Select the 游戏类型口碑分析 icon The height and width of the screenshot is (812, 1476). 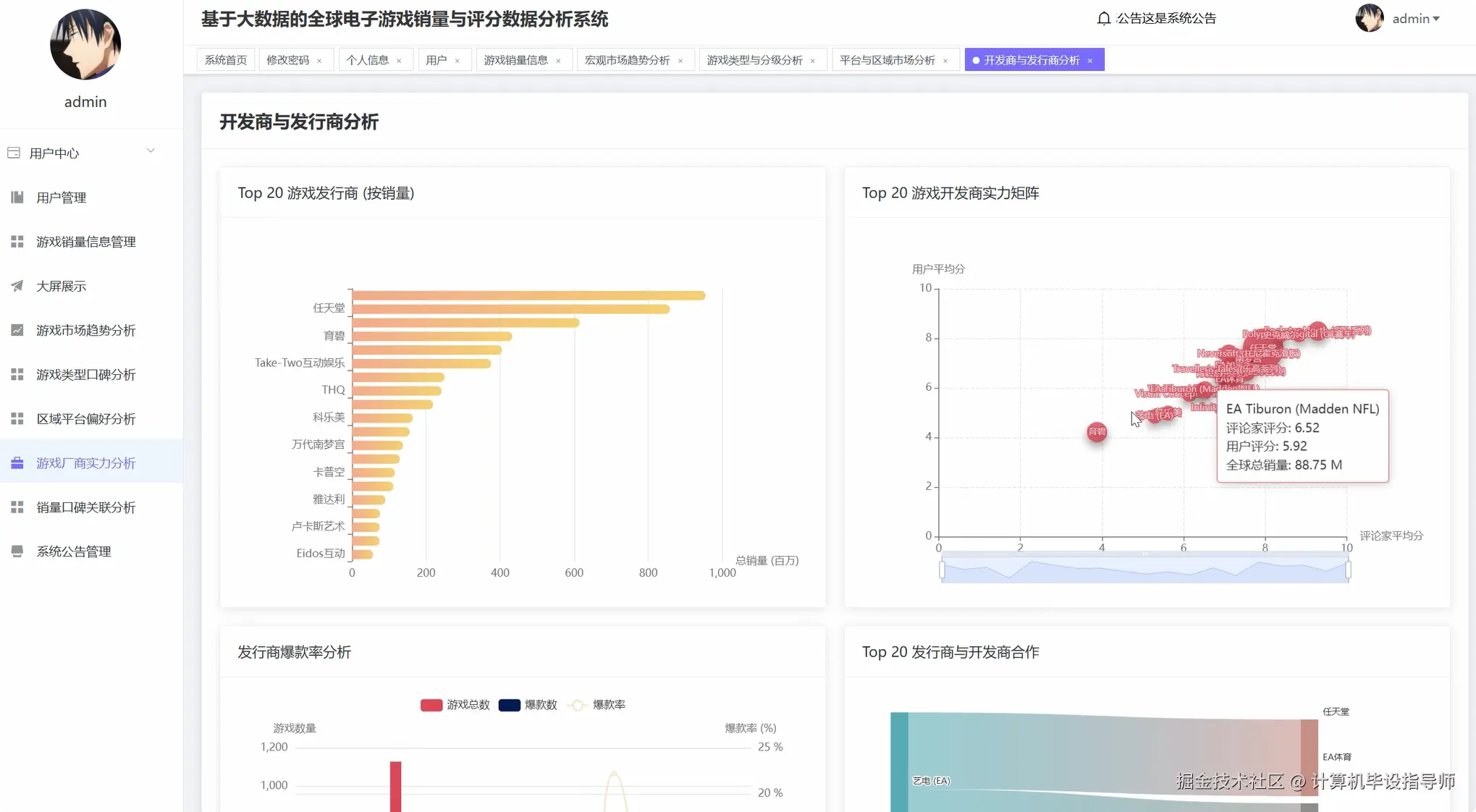(17, 374)
